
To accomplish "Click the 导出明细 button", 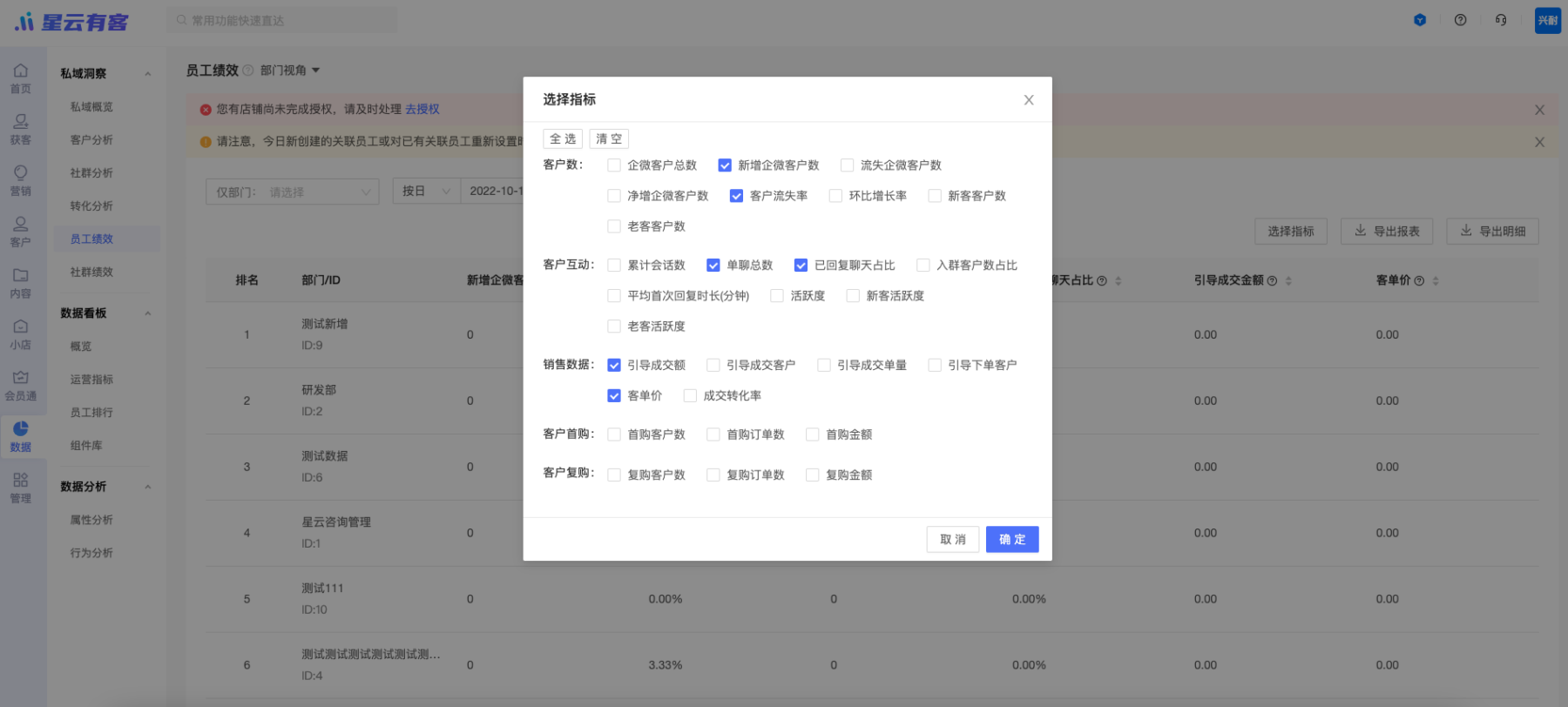I will point(1492,232).
